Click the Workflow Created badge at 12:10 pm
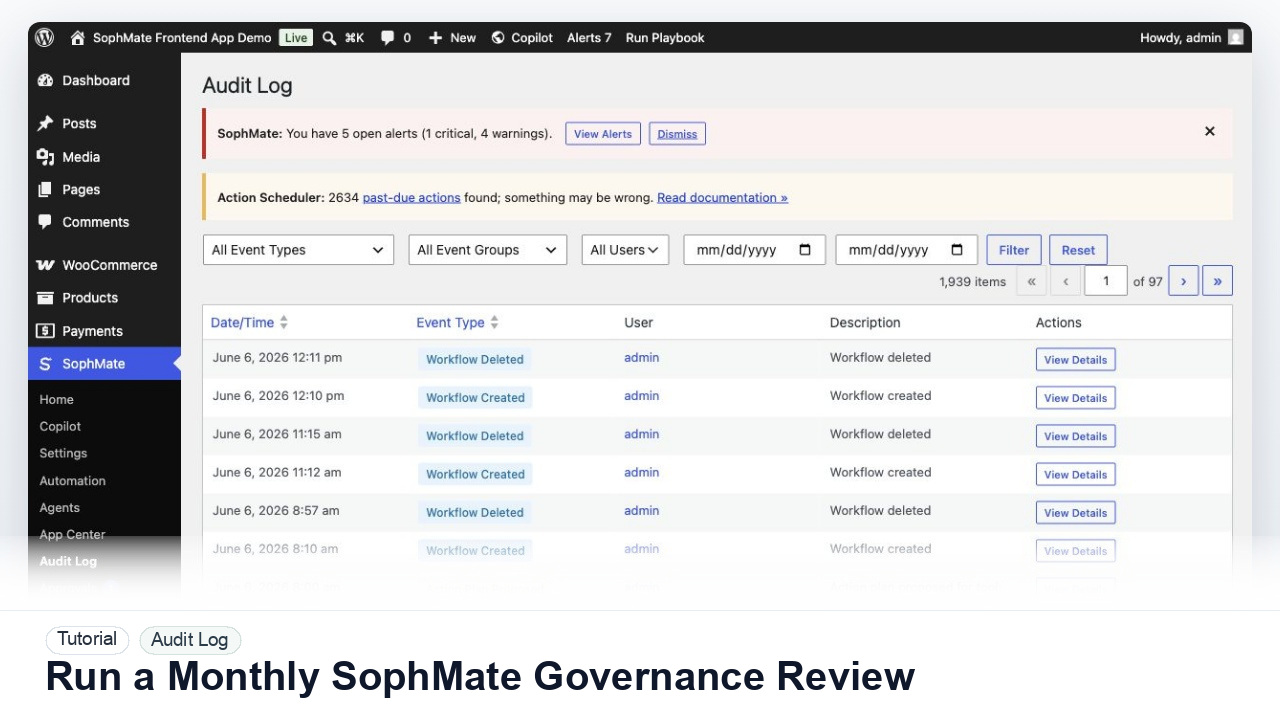The width and height of the screenshot is (1280, 720). 475,398
